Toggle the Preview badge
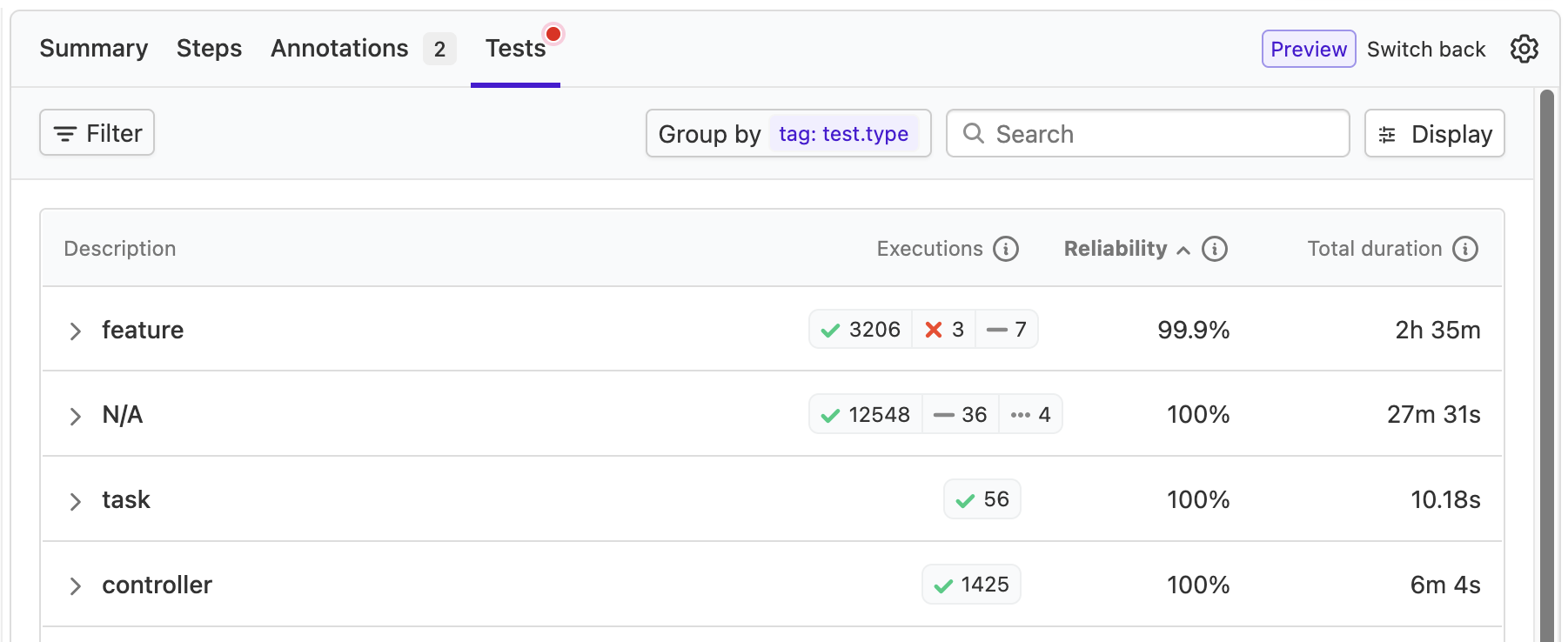Screen dimensions: 1568x642 [1308, 49]
